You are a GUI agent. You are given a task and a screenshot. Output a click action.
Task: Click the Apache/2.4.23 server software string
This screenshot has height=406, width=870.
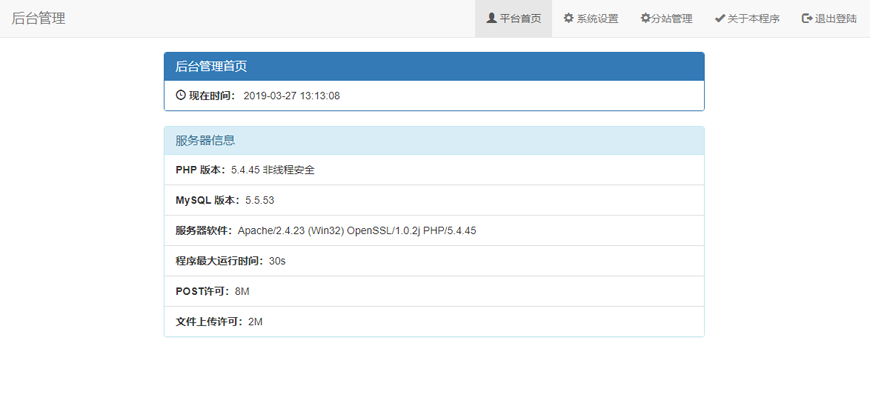(357, 230)
